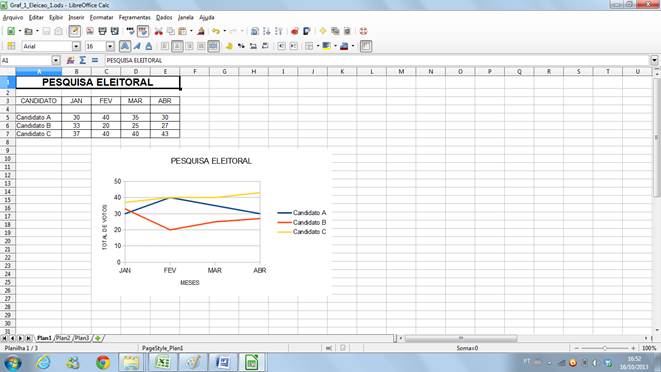Open the Formatar menu
This screenshot has width=661, height=372.
102,18
